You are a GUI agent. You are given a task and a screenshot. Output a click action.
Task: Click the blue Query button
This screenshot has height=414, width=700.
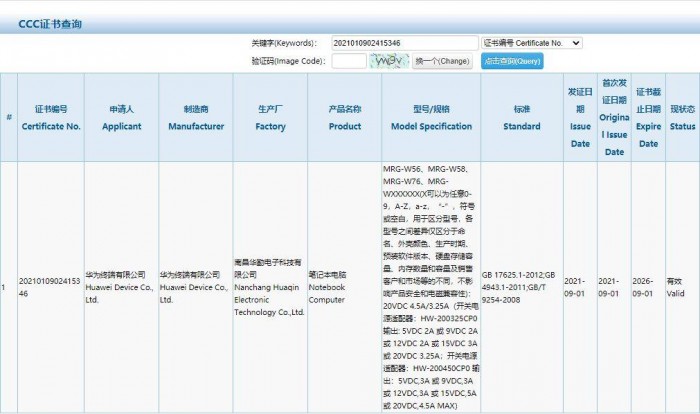pyautogui.click(x=512, y=61)
